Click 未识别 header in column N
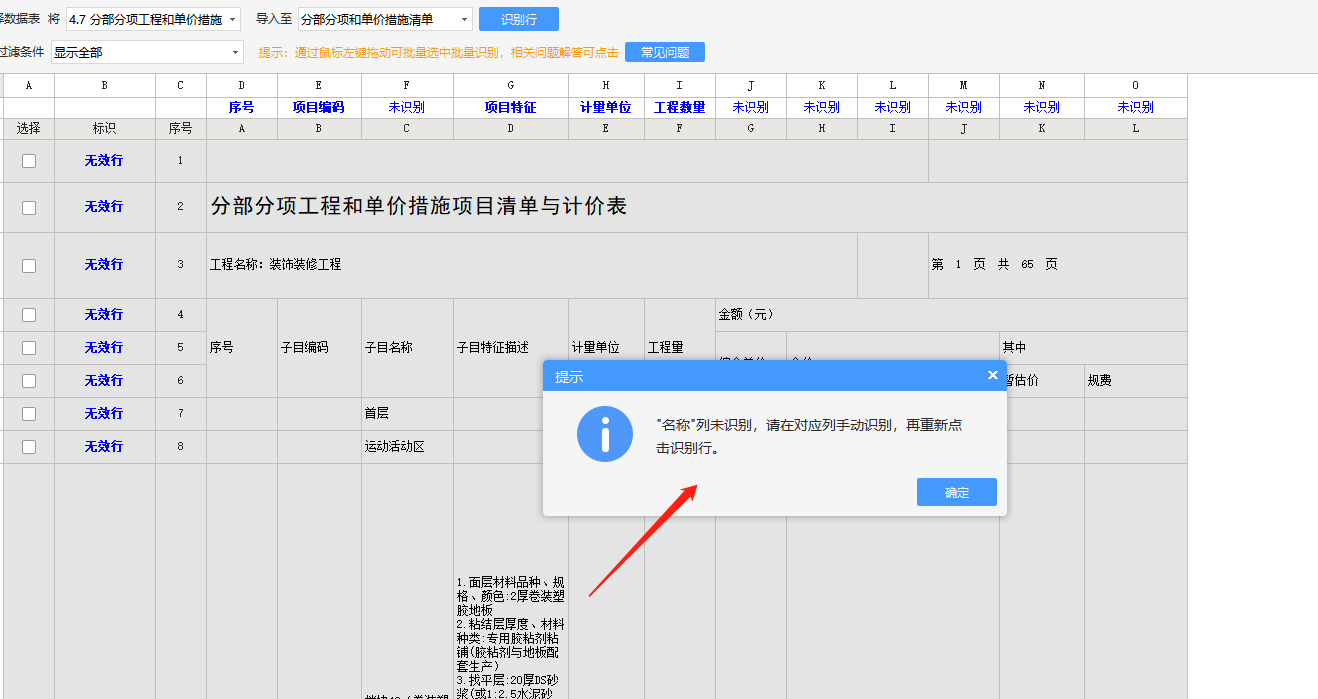 tap(1042, 107)
